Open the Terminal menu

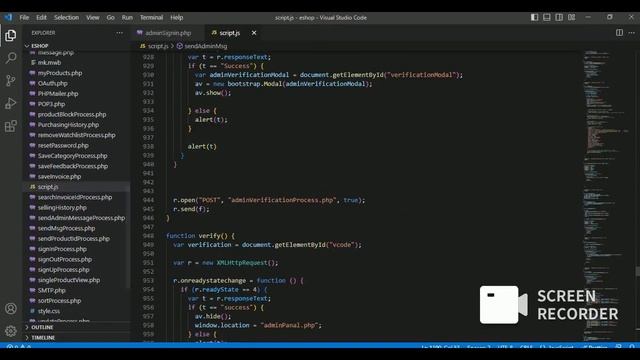(x=151, y=18)
